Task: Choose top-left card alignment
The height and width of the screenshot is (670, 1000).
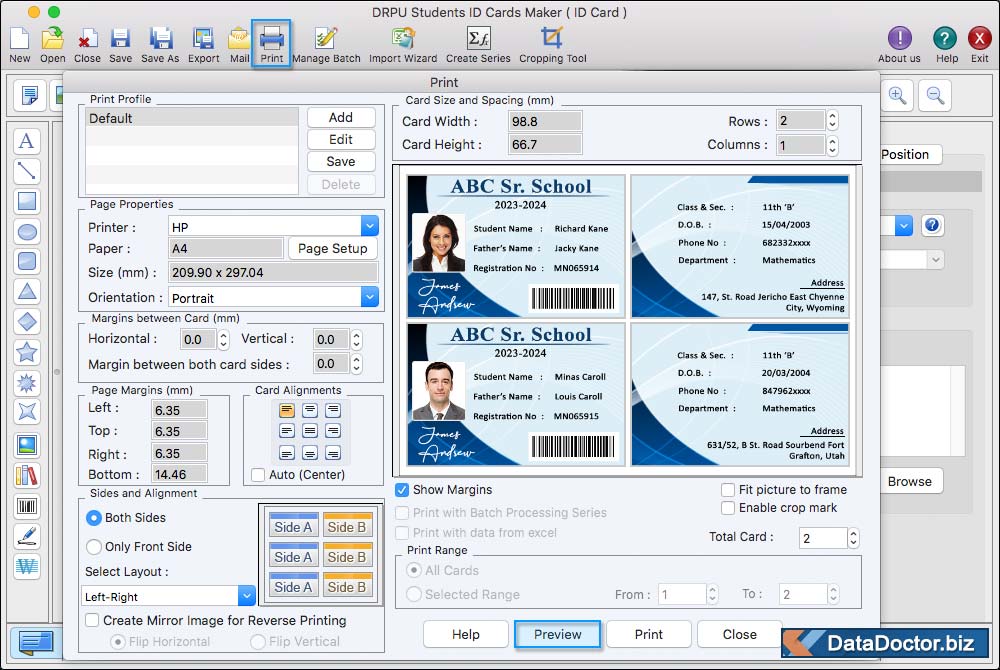Action: (287, 410)
